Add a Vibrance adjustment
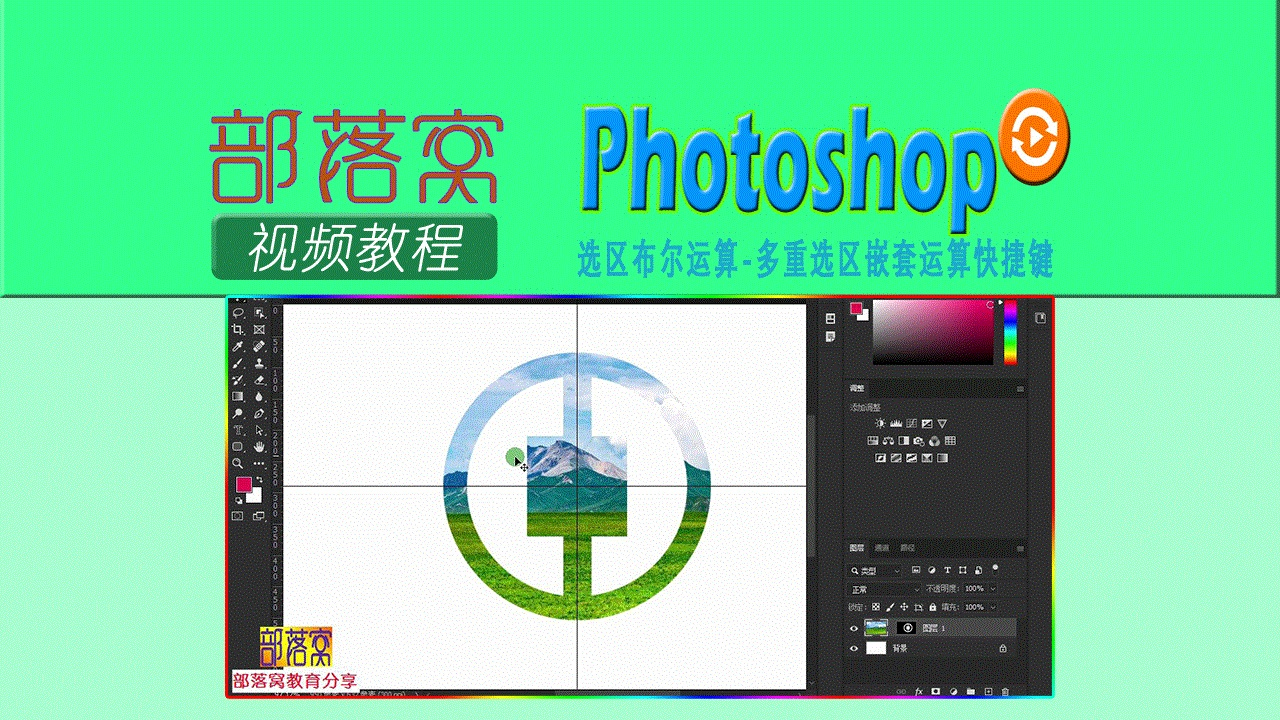This screenshot has height=720, width=1280. 942,424
